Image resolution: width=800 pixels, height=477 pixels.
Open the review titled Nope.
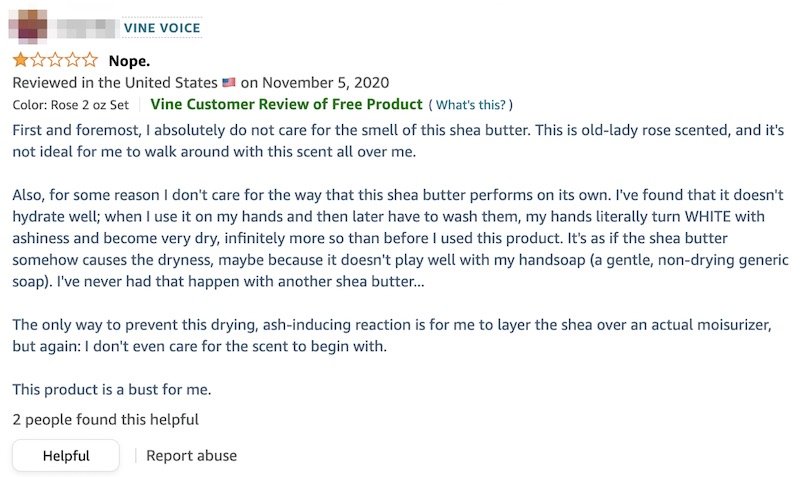click(129, 61)
